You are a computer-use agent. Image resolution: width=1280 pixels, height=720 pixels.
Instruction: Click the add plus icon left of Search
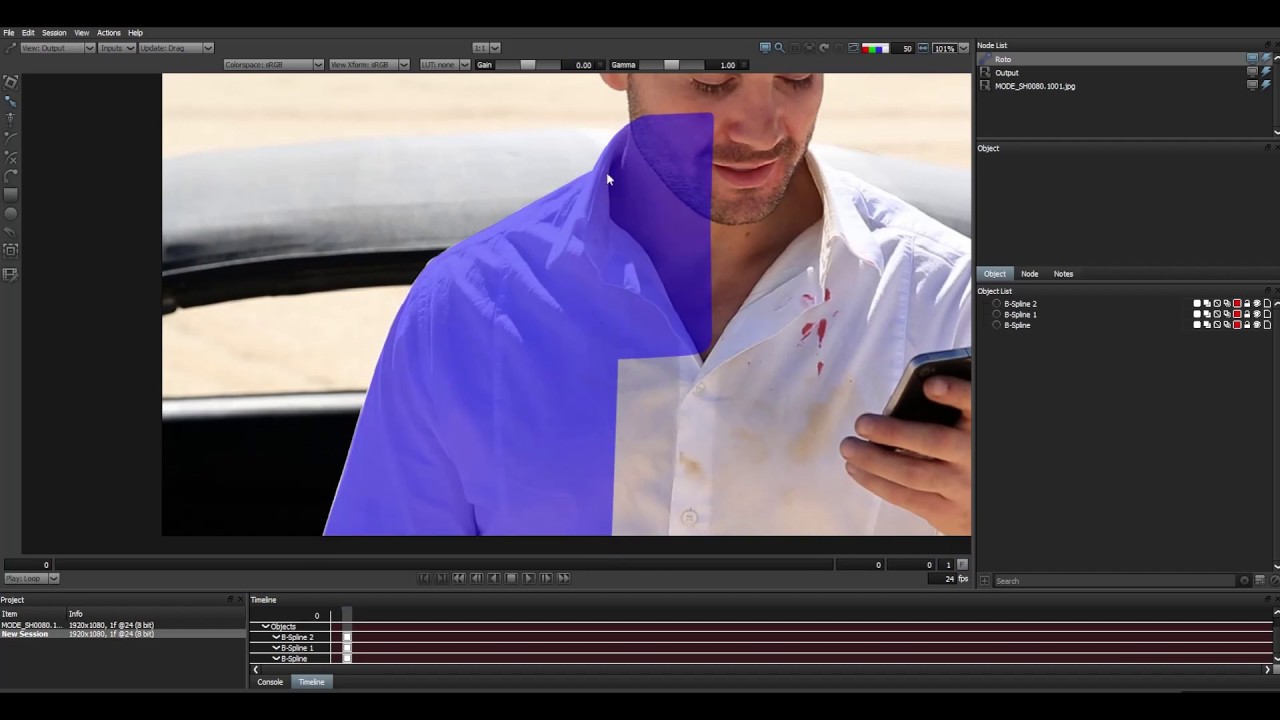tap(985, 580)
